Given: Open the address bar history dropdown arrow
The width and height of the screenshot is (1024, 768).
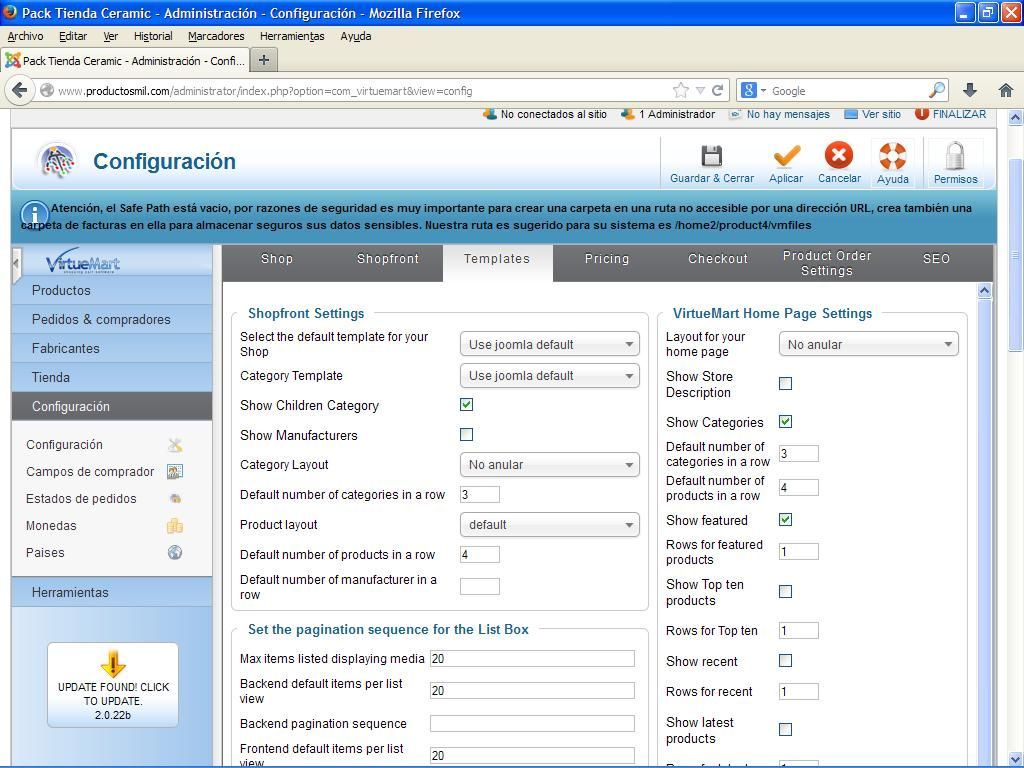Looking at the screenshot, I should point(699,91).
